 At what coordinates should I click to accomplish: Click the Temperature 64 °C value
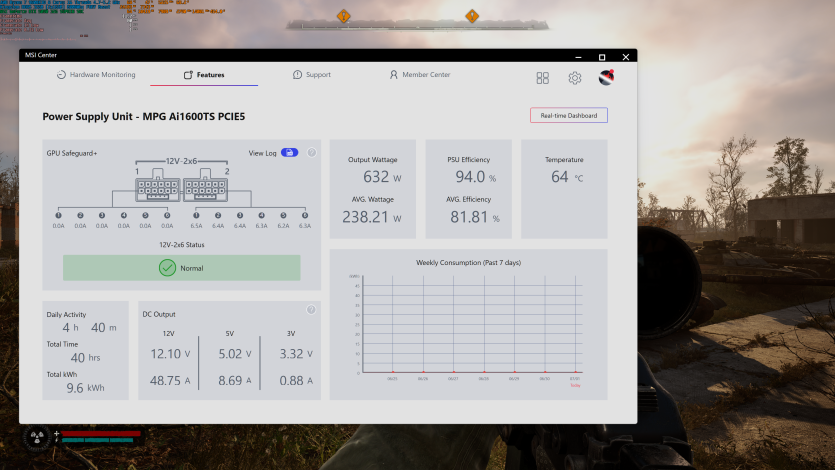tap(567, 177)
